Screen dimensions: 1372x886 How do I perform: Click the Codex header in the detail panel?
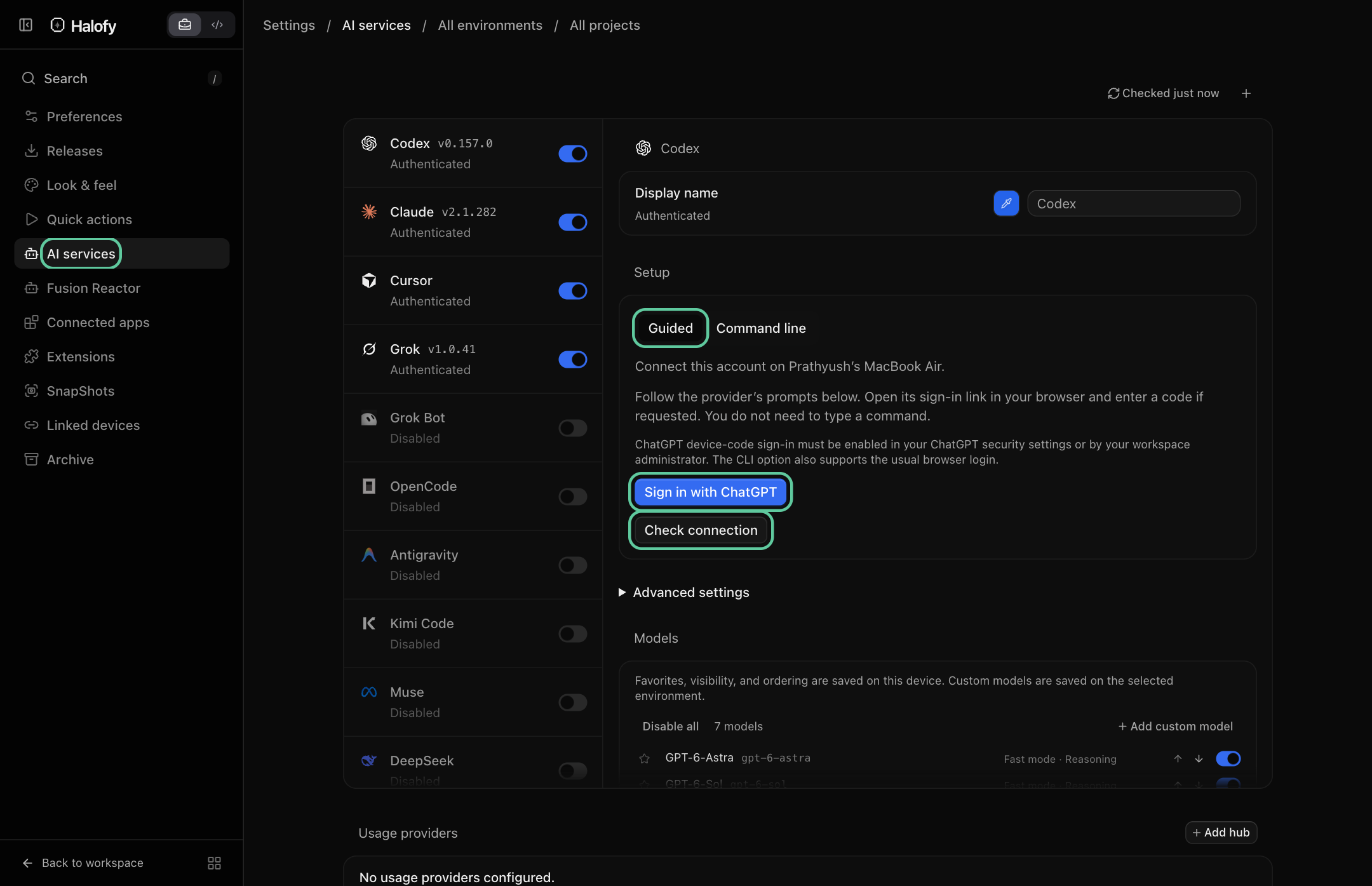tap(667, 148)
